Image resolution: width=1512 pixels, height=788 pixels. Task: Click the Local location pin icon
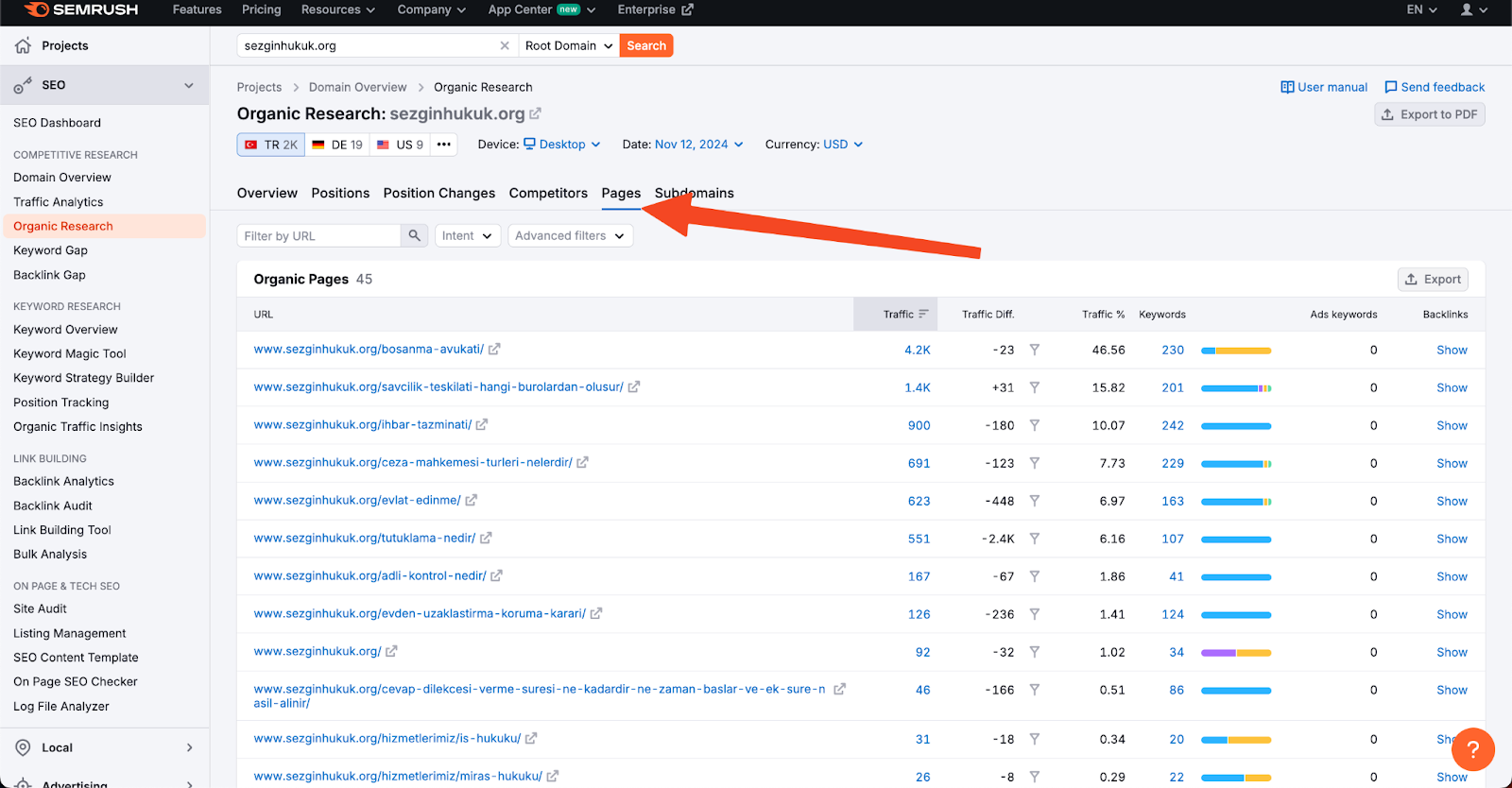(23, 747)
